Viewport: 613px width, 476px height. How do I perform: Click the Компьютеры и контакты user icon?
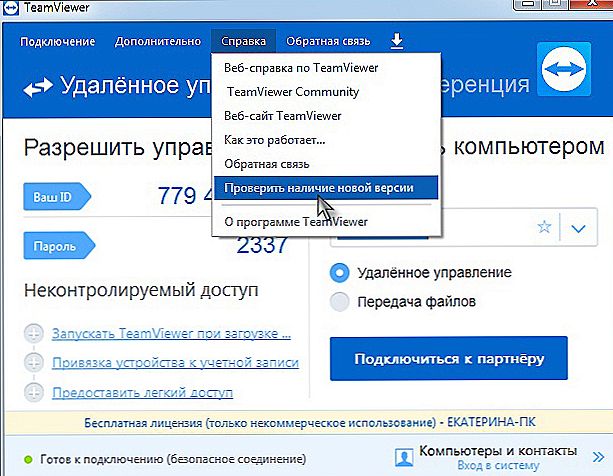click(404, 457)
